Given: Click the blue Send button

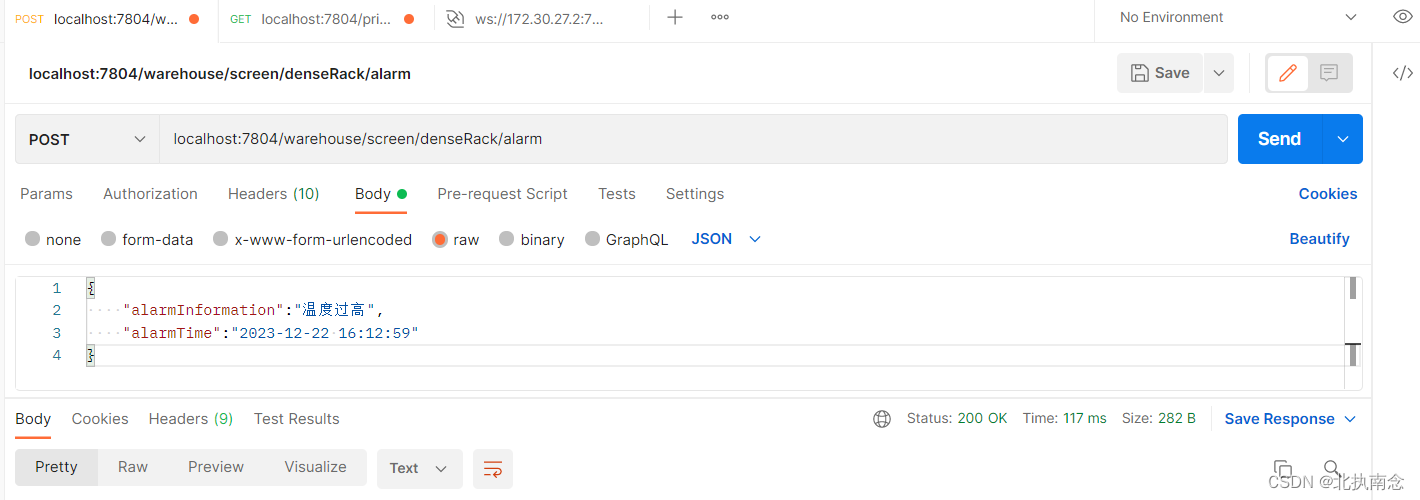Looking at the screenshot, I should point(1280,139).
